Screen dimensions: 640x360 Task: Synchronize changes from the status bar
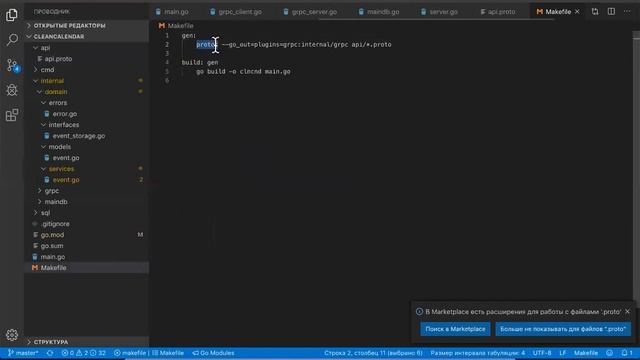click(x=50, y=353)
